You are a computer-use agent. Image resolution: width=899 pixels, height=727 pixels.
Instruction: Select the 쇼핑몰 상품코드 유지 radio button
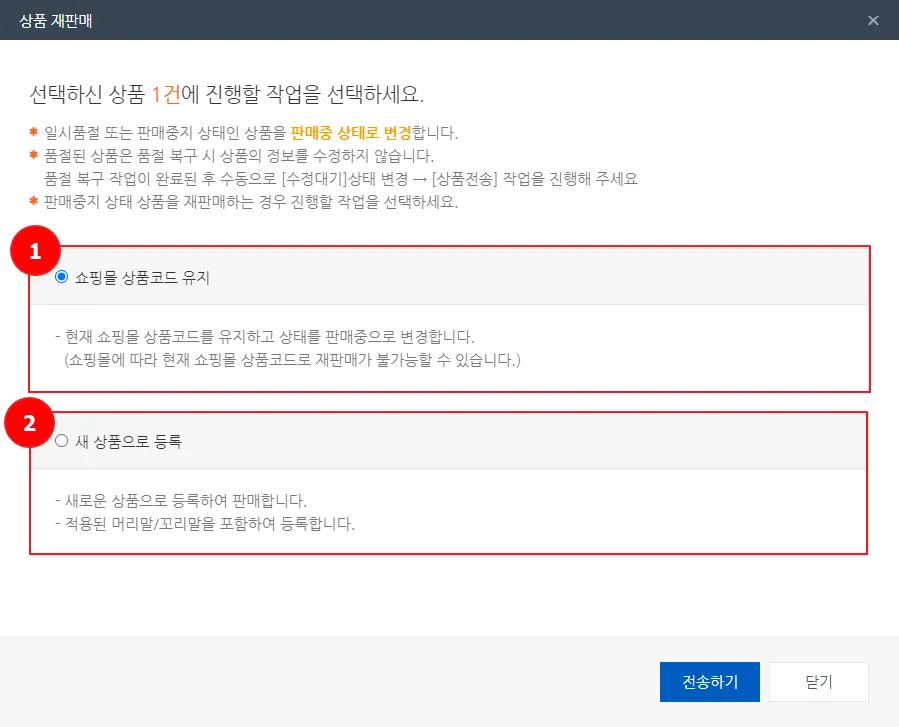(x=62, y=277)
